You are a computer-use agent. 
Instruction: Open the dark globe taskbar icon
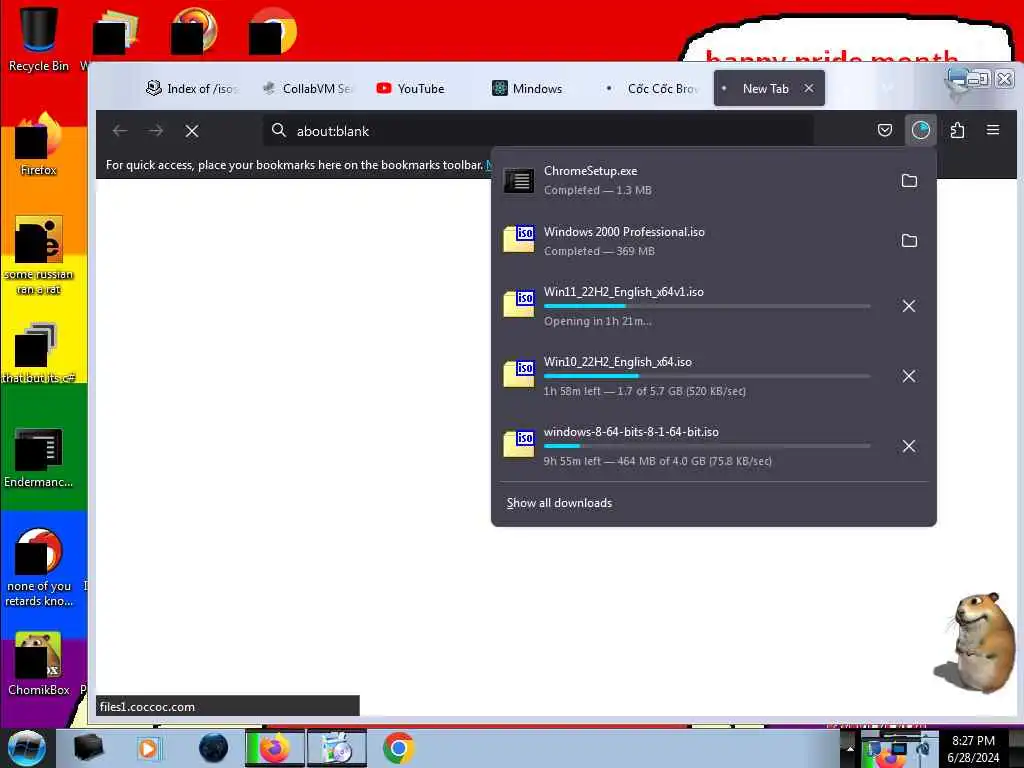[214, 748]
